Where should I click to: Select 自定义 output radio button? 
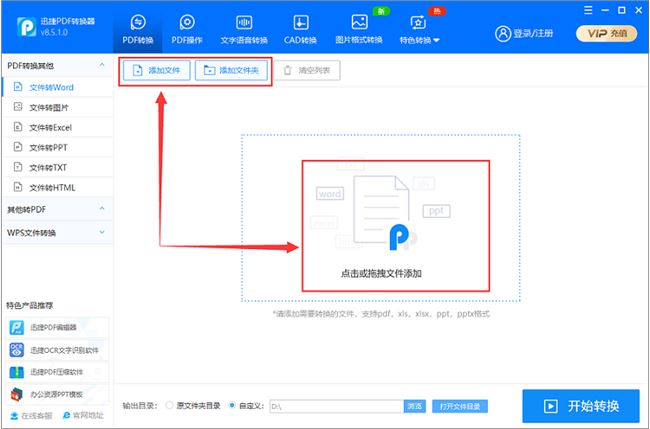[x=232, y=405]
